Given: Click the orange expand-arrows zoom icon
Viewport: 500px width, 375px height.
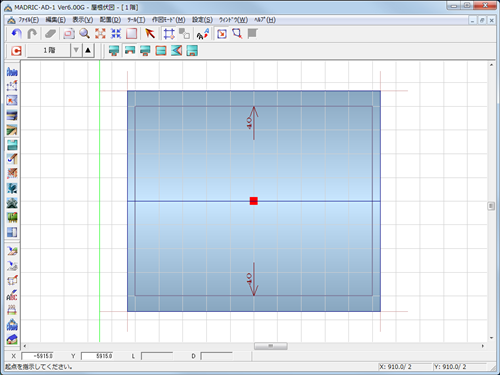Looking at the screenshot, I should [x=100, y=34].
